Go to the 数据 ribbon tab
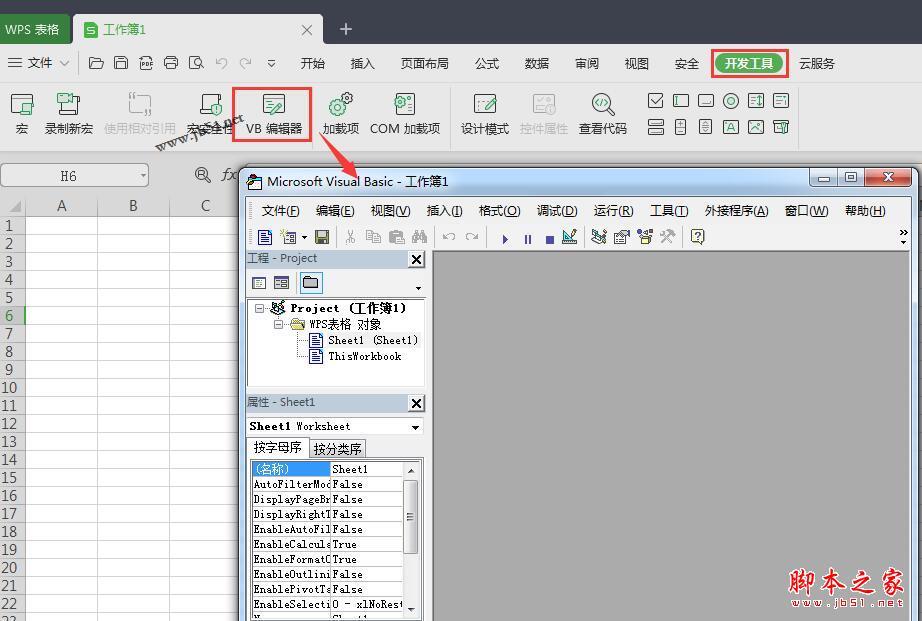This screenshot has width=922, height=621. (537, 64)
